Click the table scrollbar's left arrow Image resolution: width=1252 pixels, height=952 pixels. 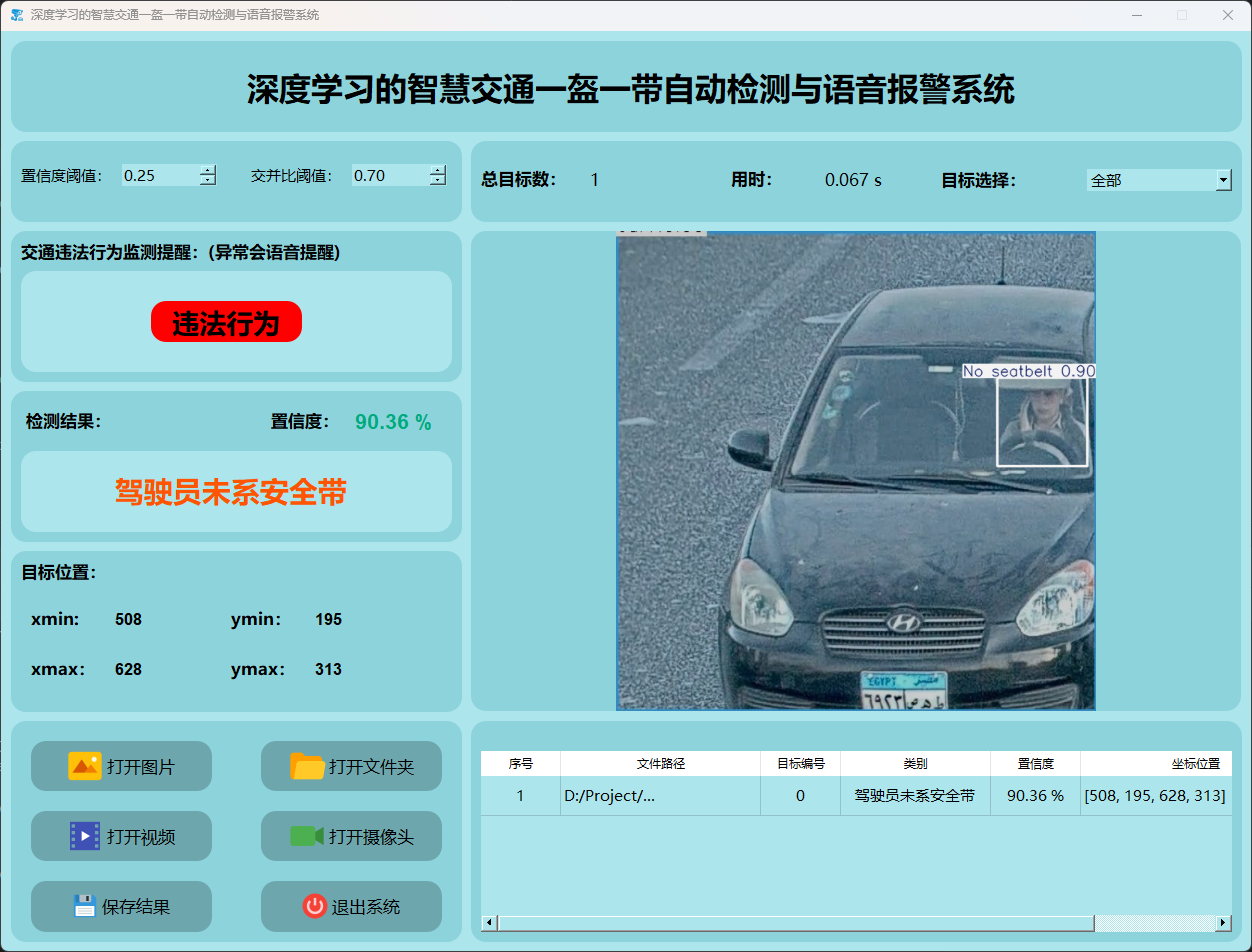click(489, 922)
